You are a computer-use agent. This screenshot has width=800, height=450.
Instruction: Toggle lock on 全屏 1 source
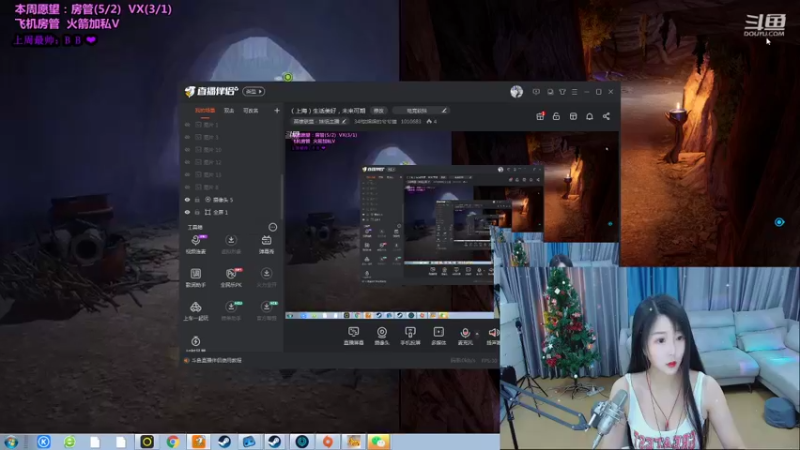[x=197, y=212]
